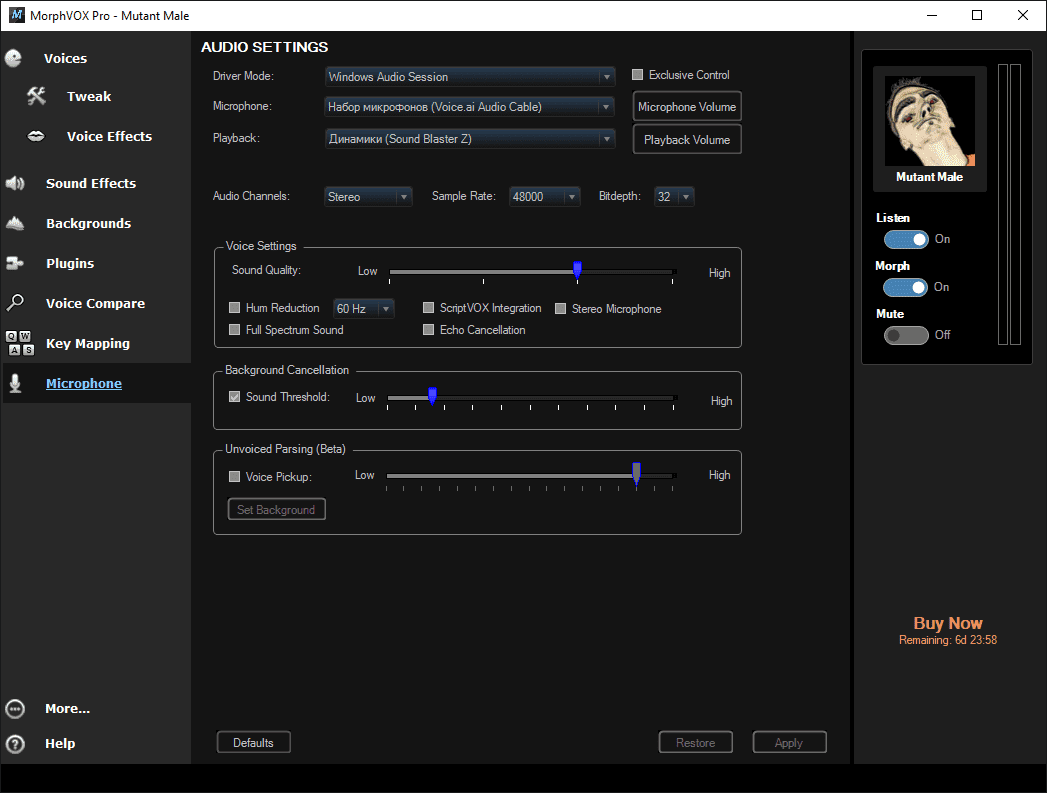Click the Voices face icon
Image resolution: width=1047 pixels, height=793 pixels.
pyautogui.click(x=13, y=59)
